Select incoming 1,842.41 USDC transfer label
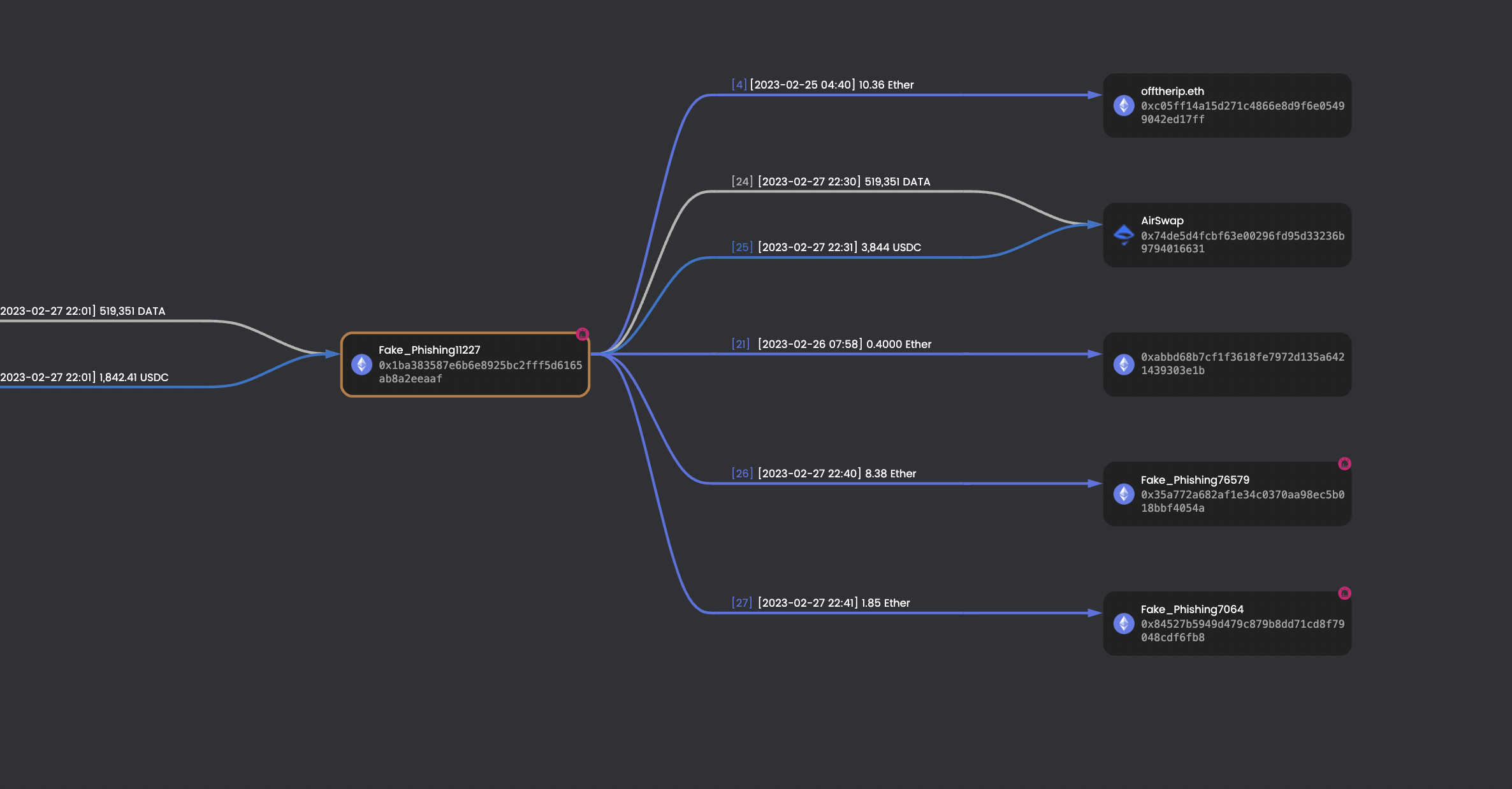The image size is (1512, 789). (x=84, y=377)
